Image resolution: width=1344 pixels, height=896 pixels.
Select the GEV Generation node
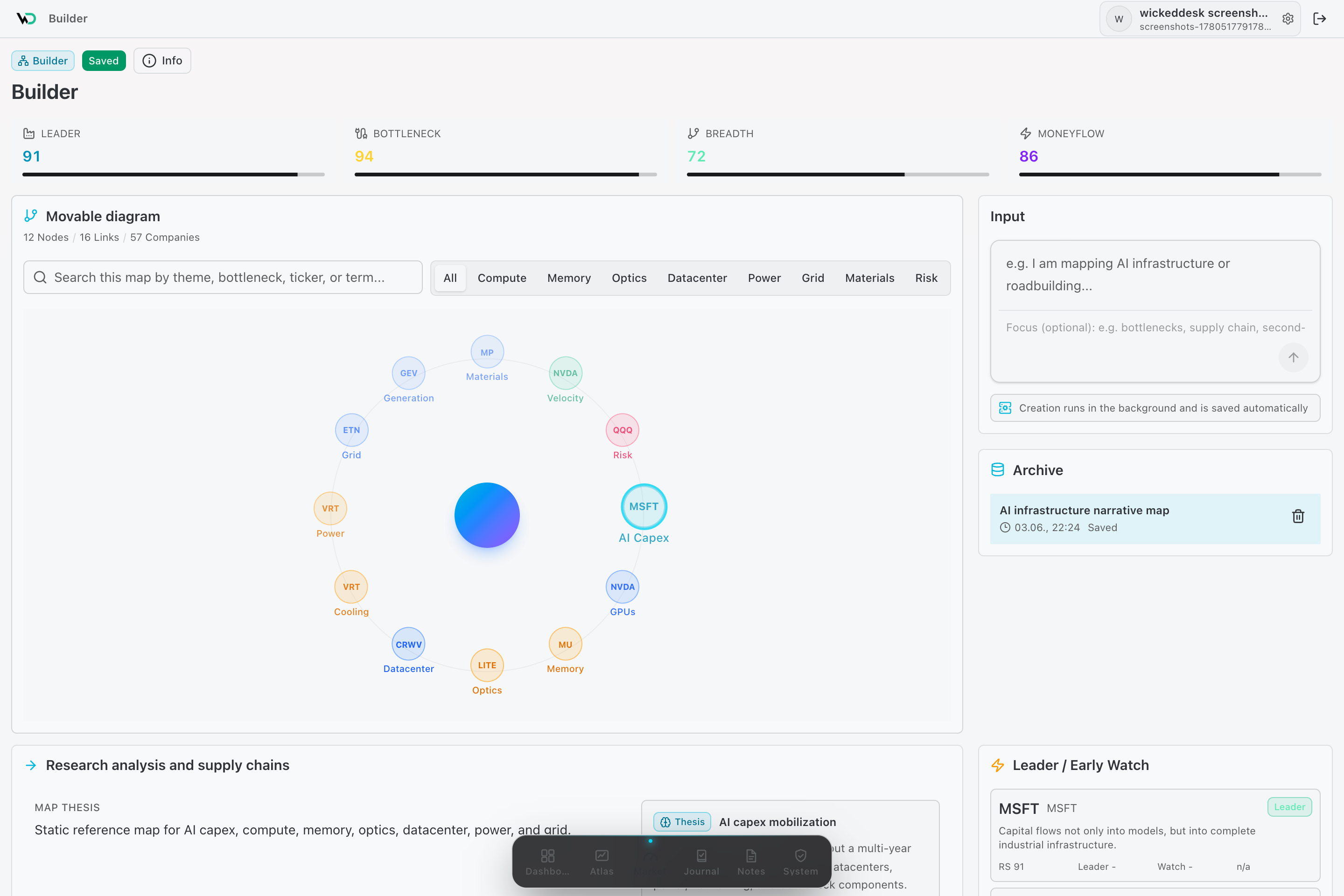click(x=409, y=373)
